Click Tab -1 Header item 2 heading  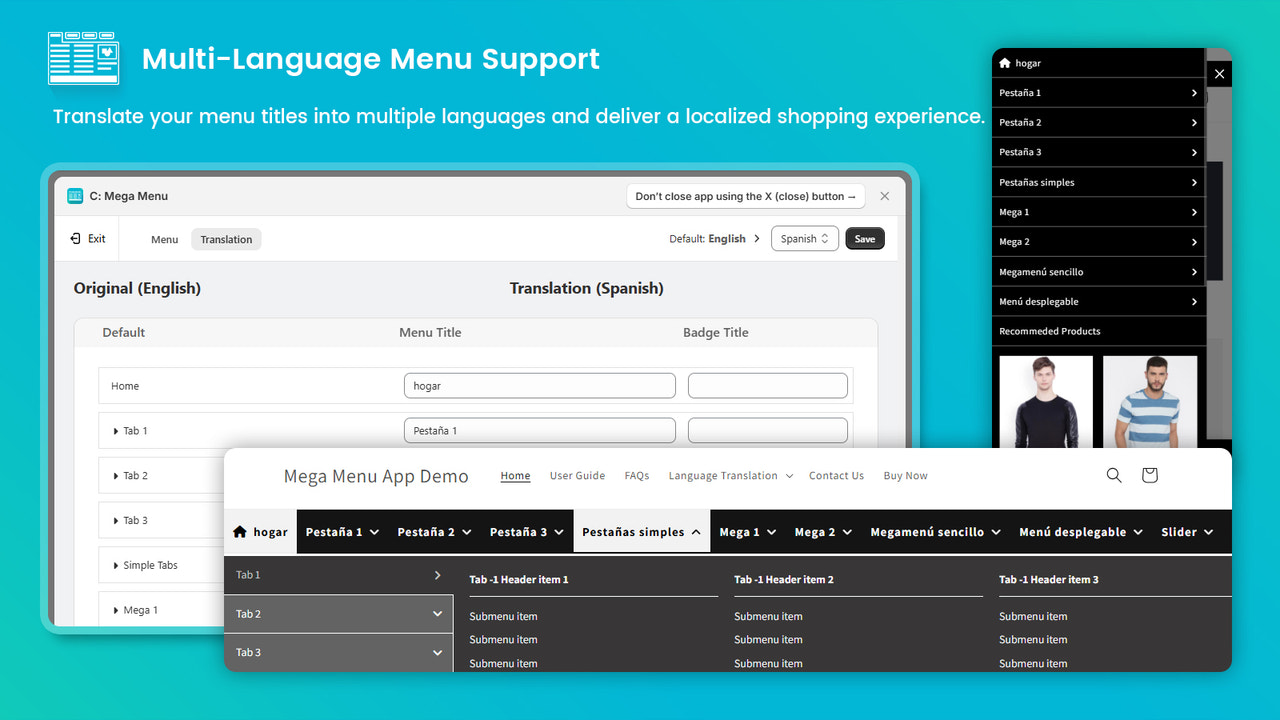pos(784,580)
